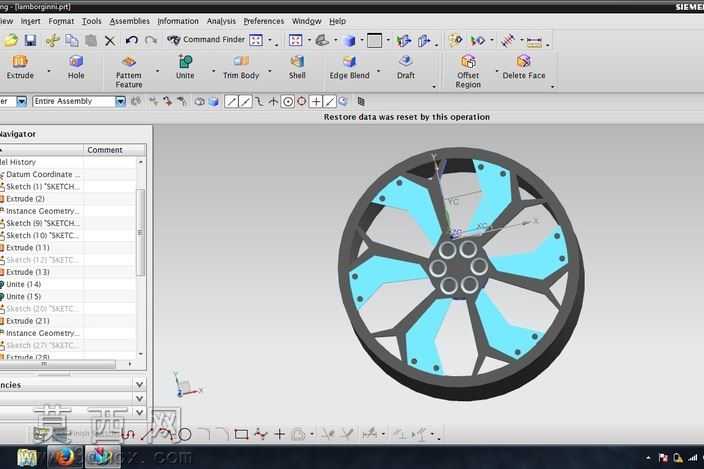Click the Delete X icon

110,41
